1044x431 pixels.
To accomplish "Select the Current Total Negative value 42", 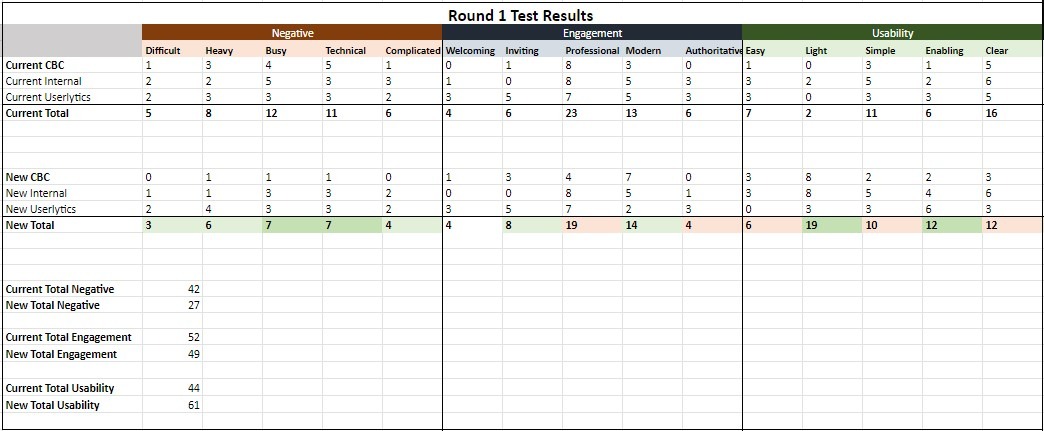I will tap(193, 289).
